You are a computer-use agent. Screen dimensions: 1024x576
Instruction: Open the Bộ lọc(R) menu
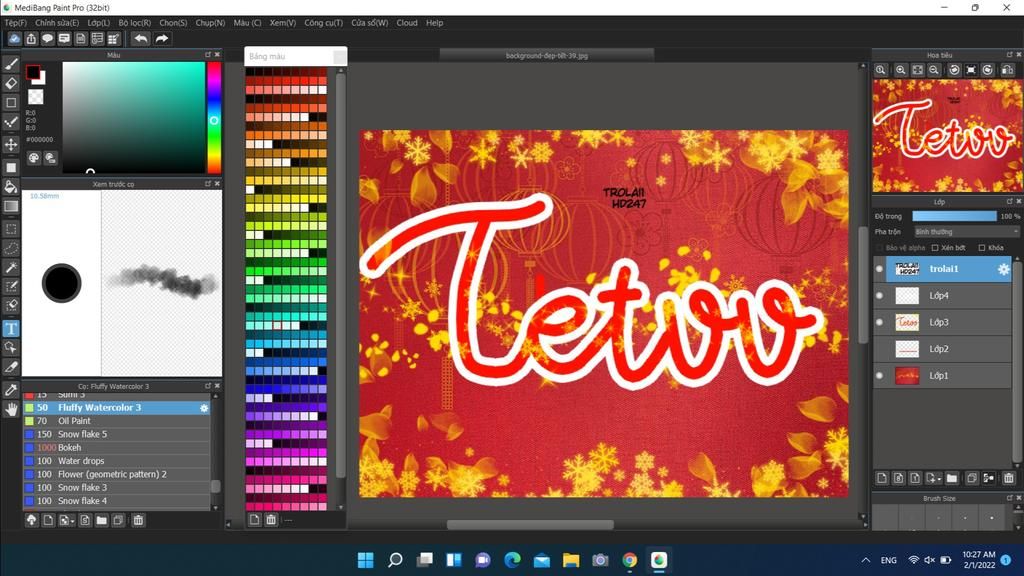coord(135,23)
